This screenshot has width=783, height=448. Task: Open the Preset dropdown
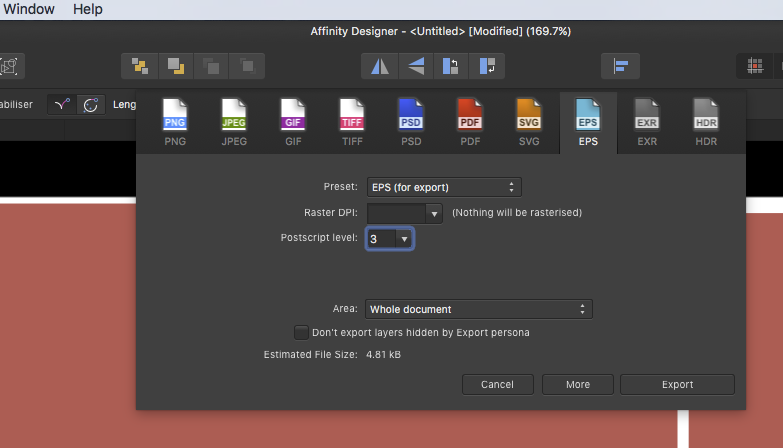(444, 187)
